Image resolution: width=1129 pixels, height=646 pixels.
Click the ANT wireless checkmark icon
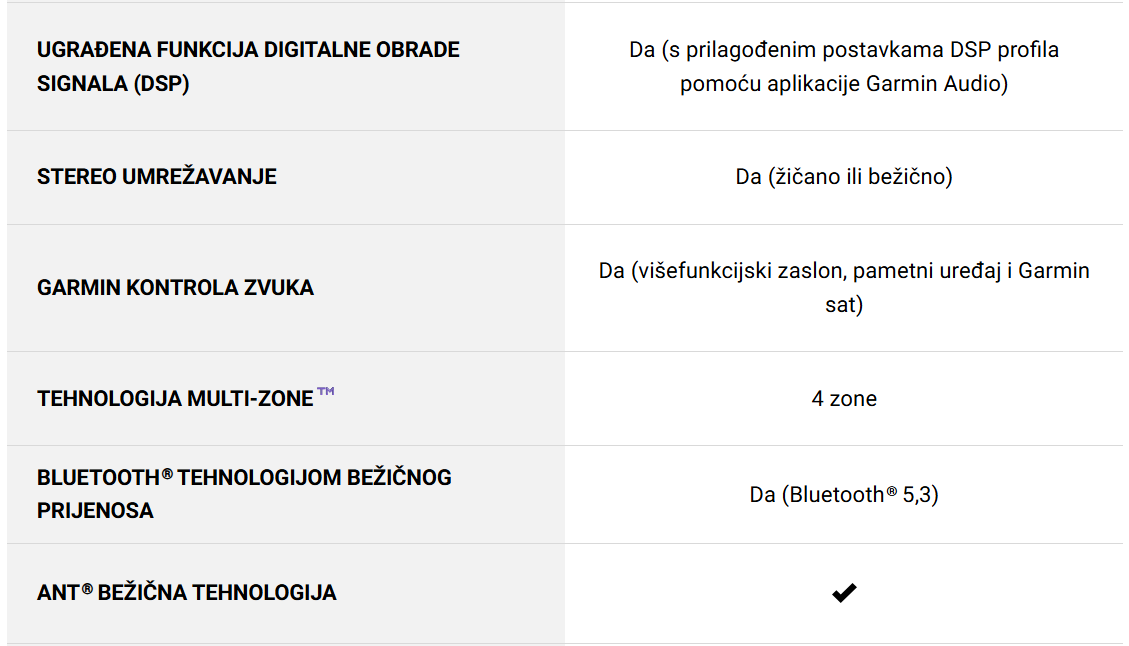pos(844,593)
